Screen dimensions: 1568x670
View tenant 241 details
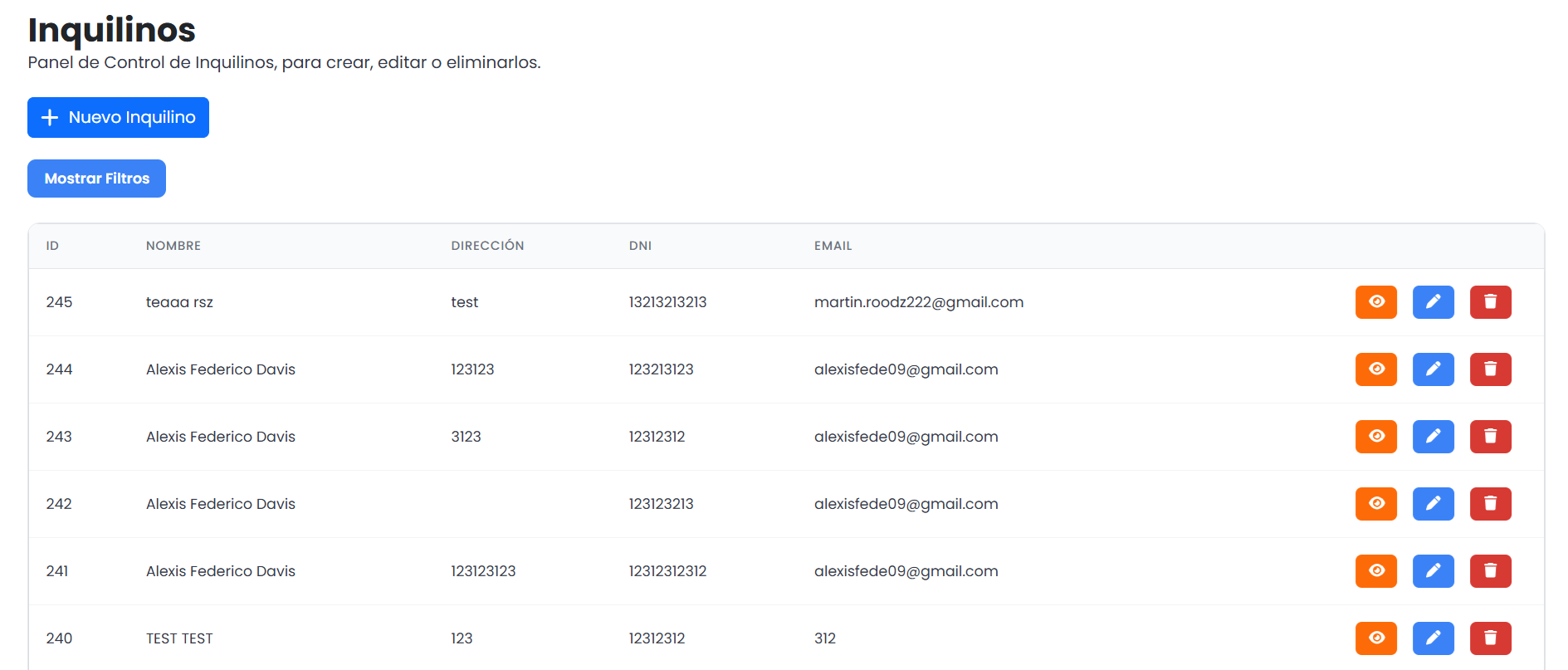coord(1375,571)
